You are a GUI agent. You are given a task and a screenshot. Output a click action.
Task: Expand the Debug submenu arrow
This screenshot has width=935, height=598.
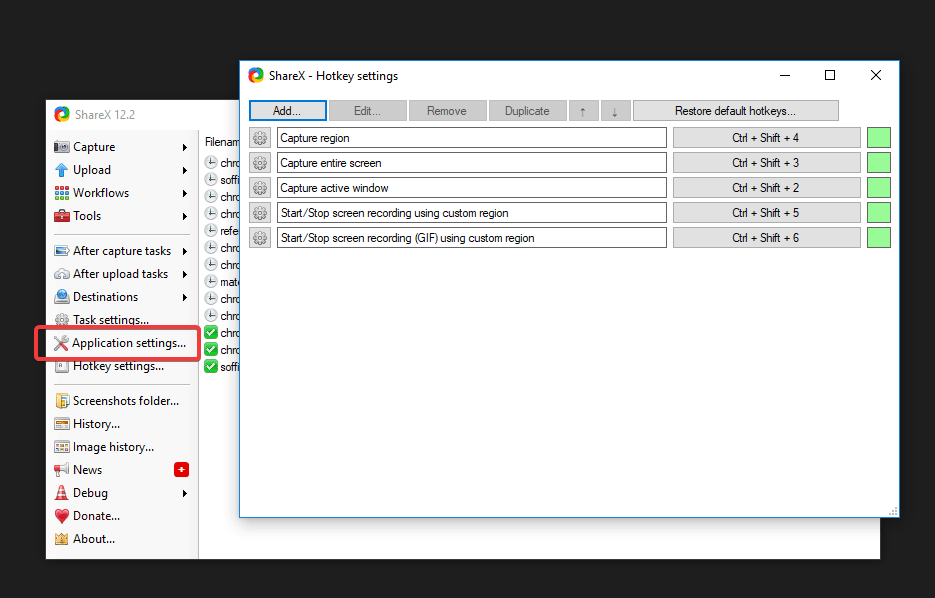tap(185, 493)
